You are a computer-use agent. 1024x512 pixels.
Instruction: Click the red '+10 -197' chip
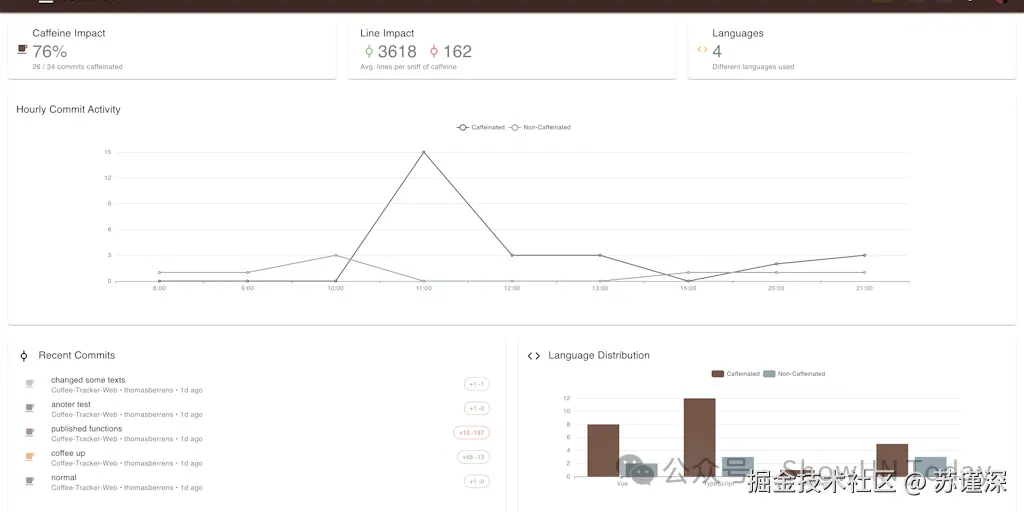tap(471, 432)
